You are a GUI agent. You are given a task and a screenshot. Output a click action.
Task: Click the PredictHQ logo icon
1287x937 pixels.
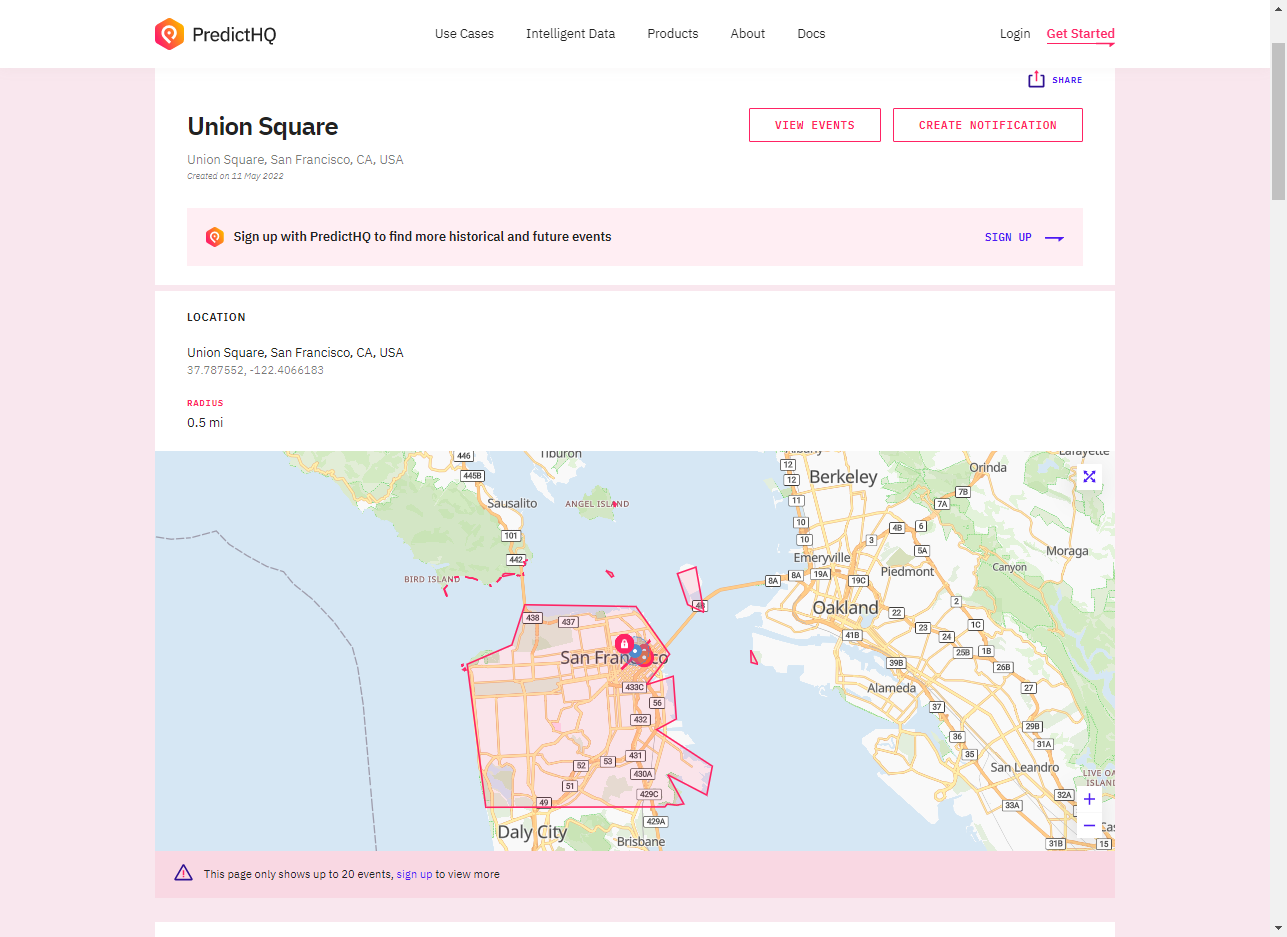click(169, 34)
